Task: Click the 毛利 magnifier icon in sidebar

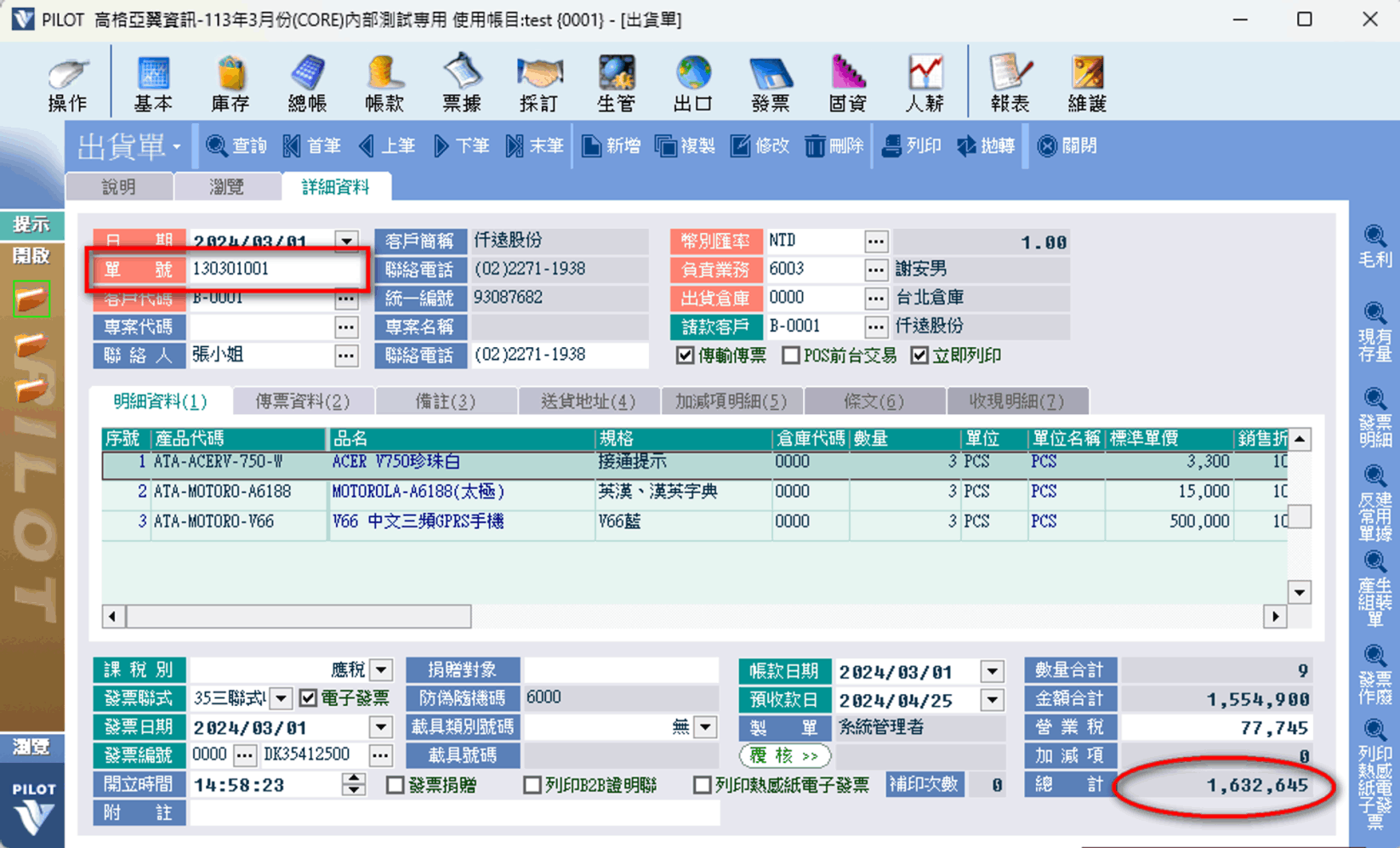Action: (1374, 246)
